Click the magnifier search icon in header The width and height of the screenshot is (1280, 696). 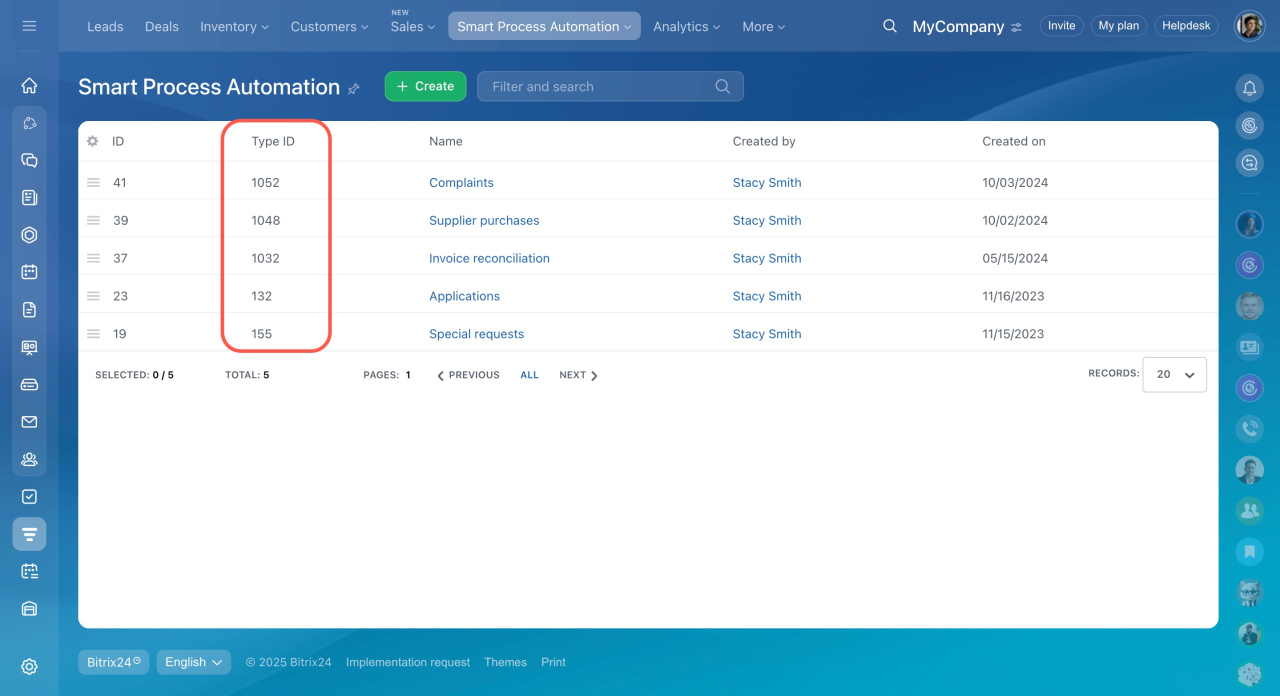point(889,26)
